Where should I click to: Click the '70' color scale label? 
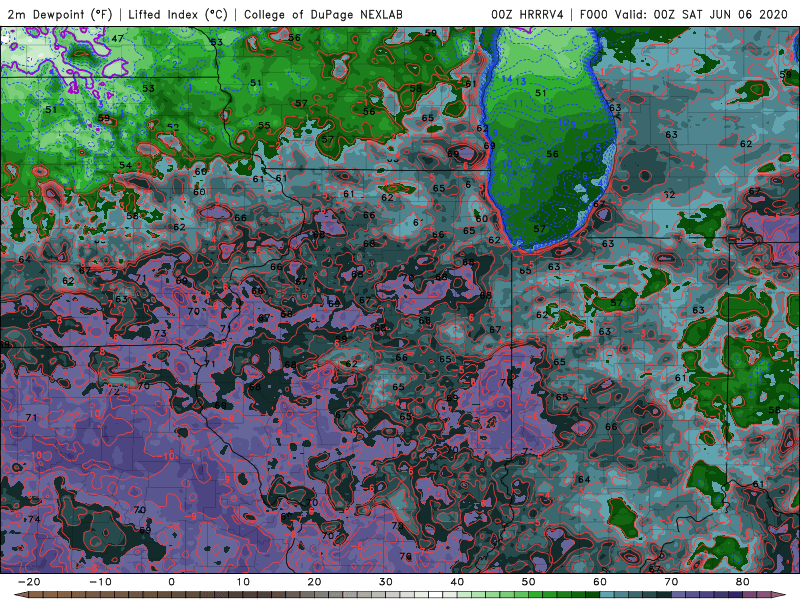coord(671,582)
